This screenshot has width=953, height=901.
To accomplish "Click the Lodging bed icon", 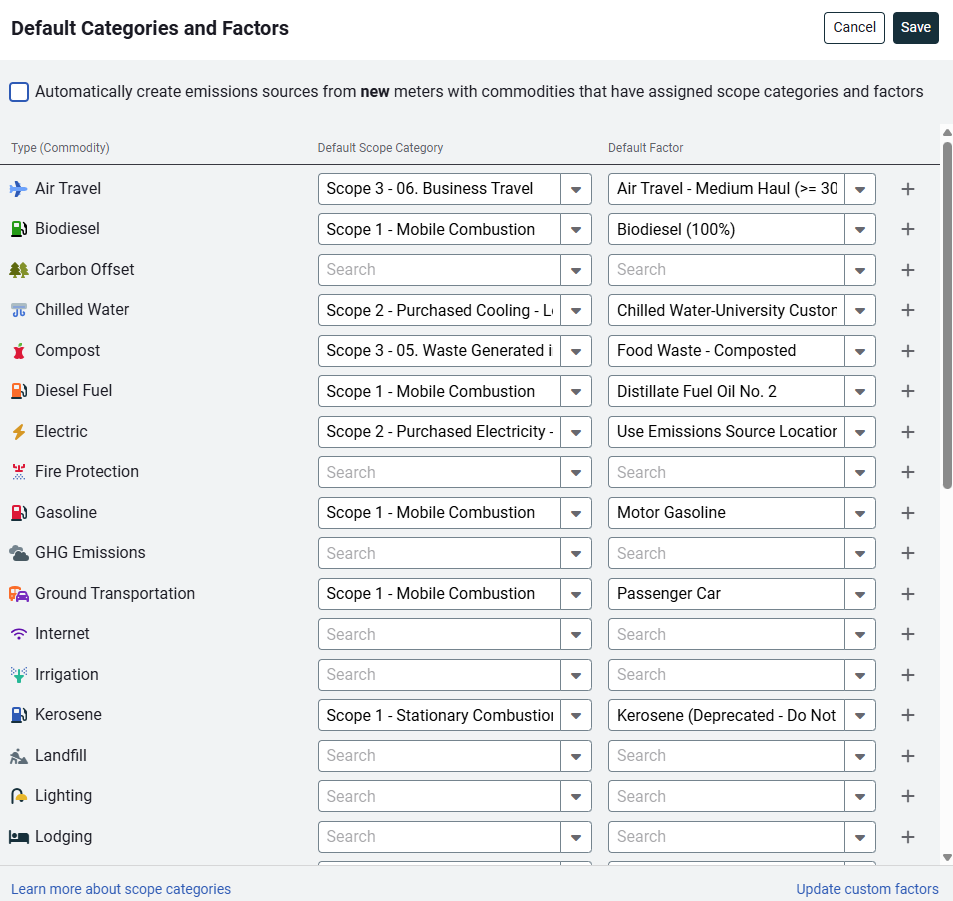I will point(19,837).
